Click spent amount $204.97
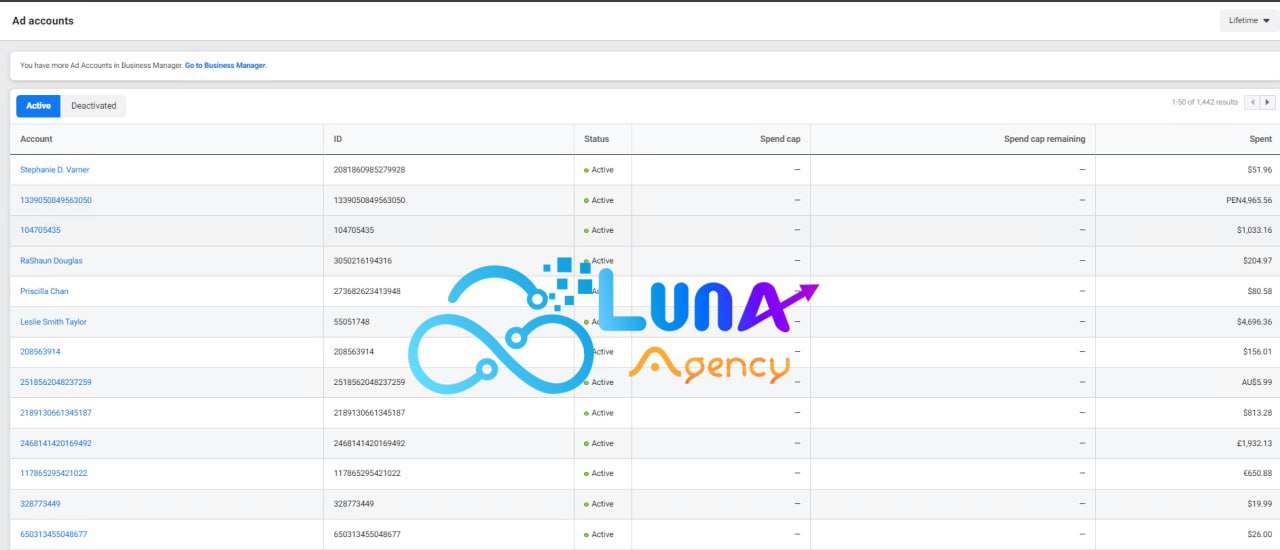The height and width of the screenshot is (550, 1280). click(x=1257, y=261)
